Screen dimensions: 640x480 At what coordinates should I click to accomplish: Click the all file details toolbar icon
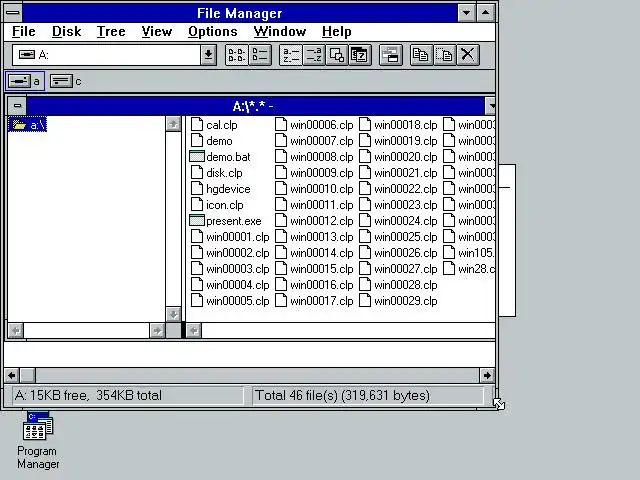pyautogui.click(x=260, y=55)
